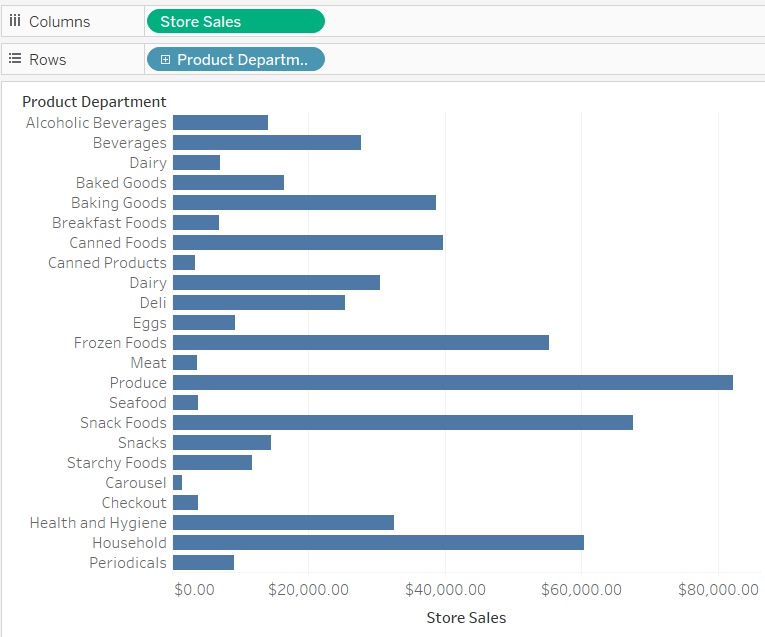This screenshot has height=637, width=765.
Task: Select the Produce bar
Action: point(453,382)
